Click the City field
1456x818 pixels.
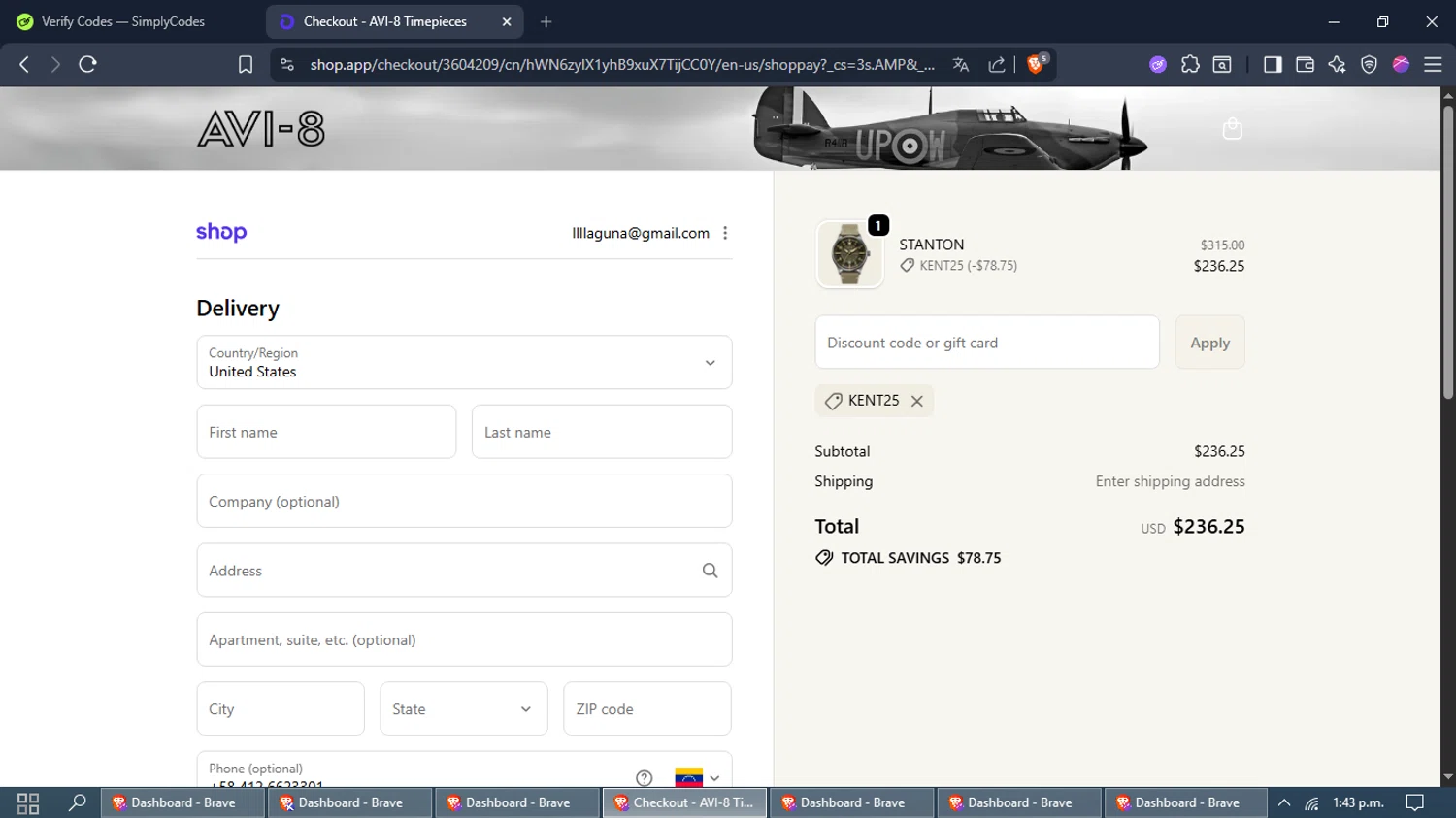281,708
